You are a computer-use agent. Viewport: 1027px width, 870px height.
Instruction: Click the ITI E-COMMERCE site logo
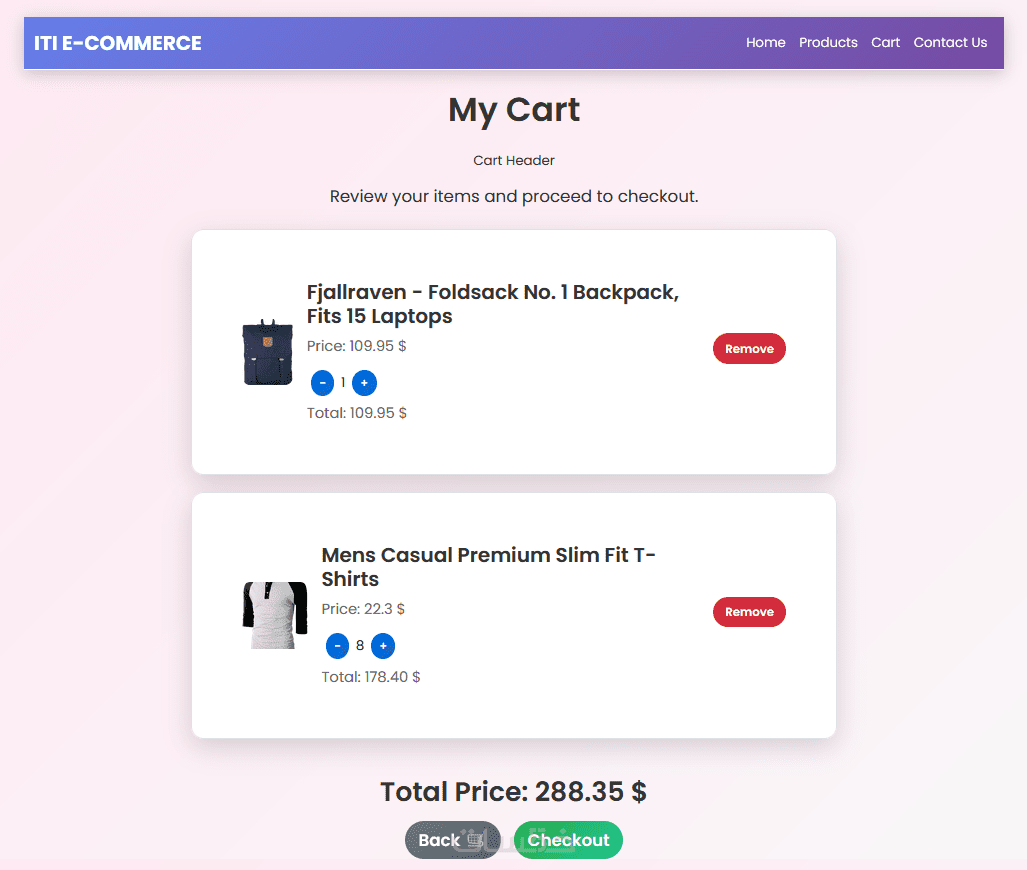point(118,43)
